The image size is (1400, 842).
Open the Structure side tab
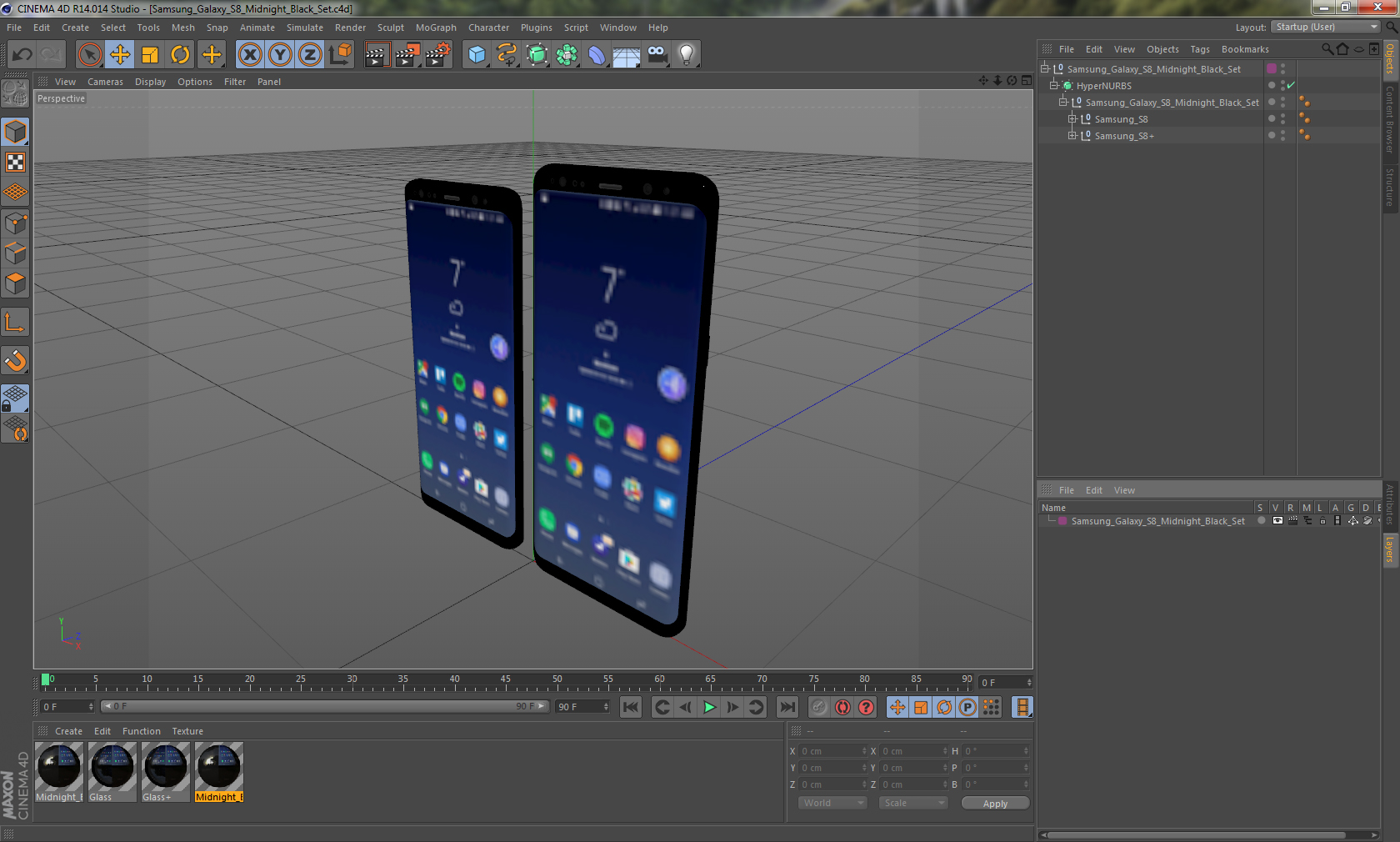[1390, 188]
